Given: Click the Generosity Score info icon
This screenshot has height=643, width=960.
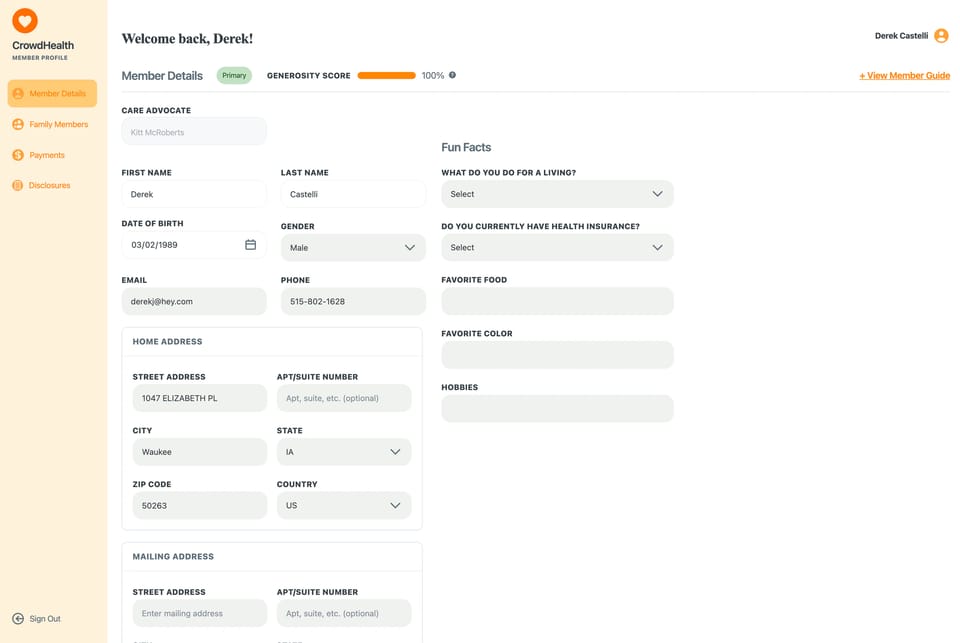Looking at the screenshot, I should (452, 75).
